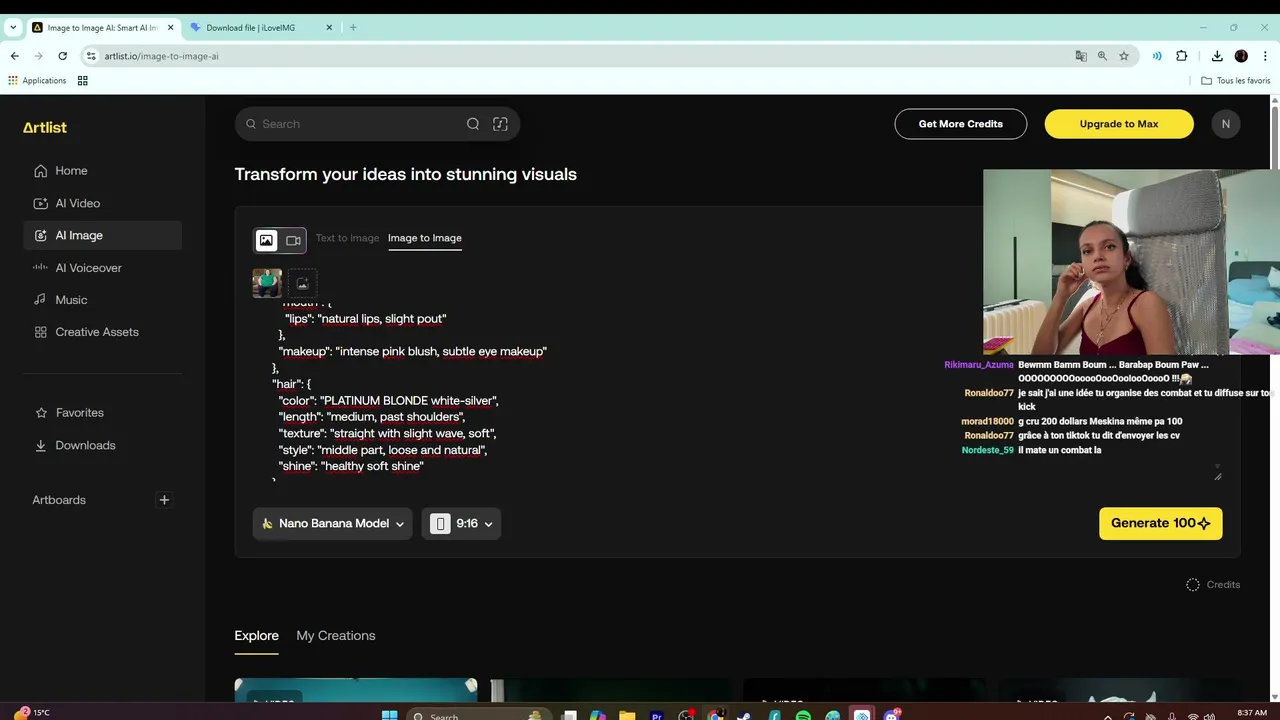Select the Image to Image tab
This screenshot has height=720, width=1280.
point(425,238)
